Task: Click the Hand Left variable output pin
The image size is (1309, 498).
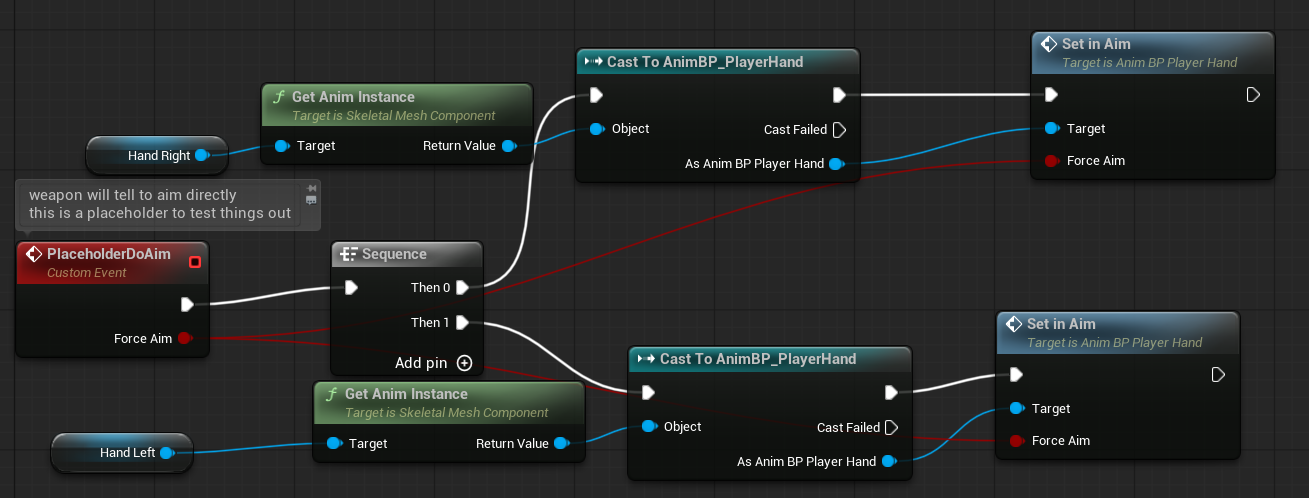Action: 166,453
